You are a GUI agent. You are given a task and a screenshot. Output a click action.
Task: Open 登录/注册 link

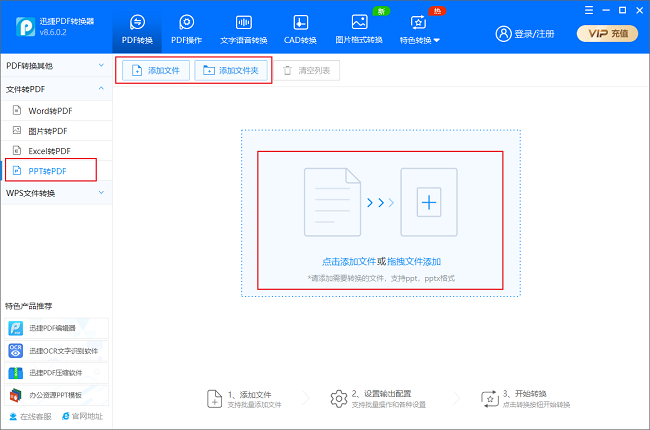[534, 34]
